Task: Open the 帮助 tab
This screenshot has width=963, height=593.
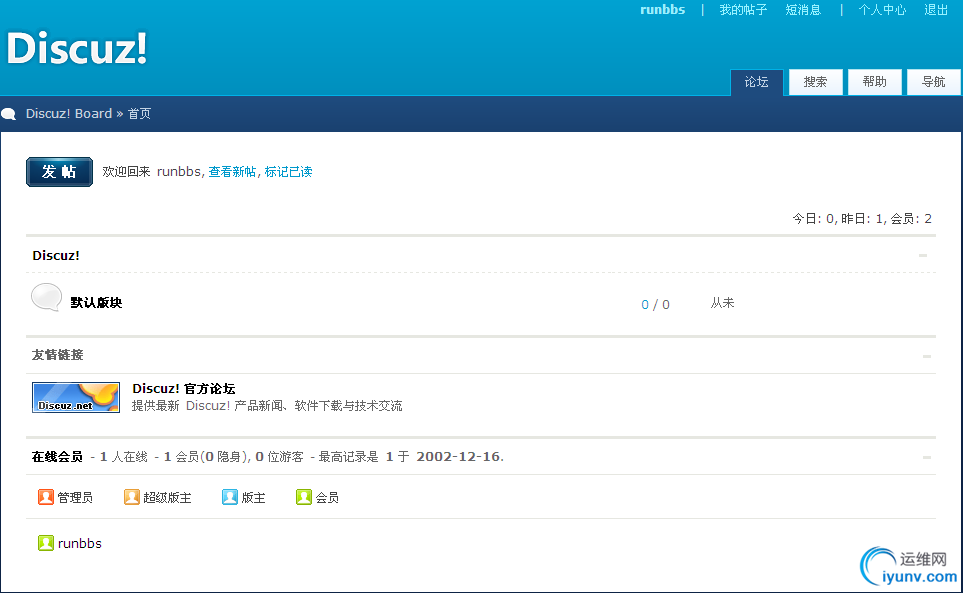Action: pyautogui.click(x=875, y=82)
